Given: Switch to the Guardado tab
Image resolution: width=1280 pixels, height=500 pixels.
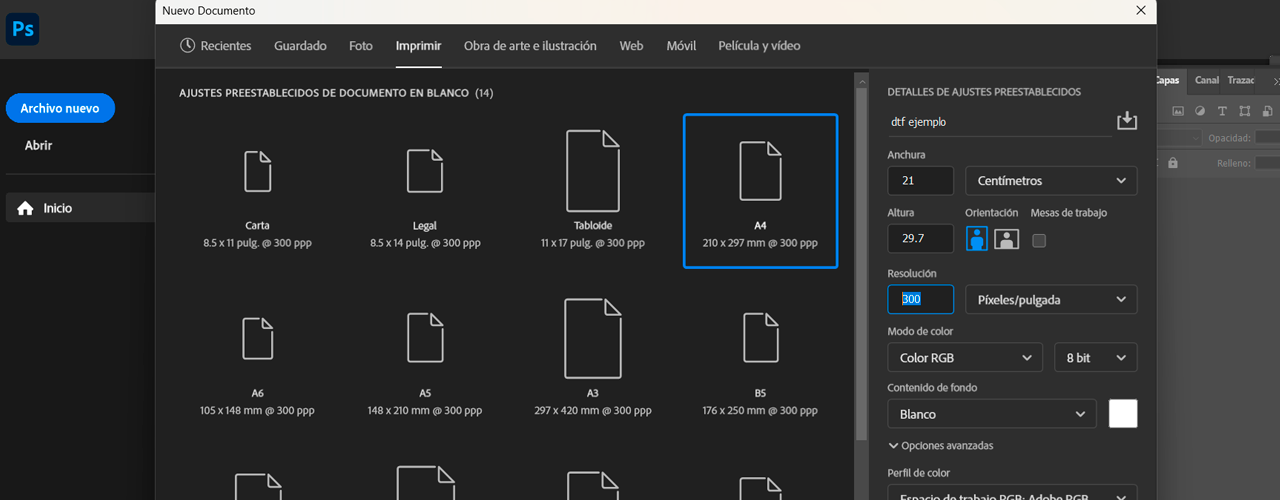Looking at the screenshot, I should coord(300,45).
